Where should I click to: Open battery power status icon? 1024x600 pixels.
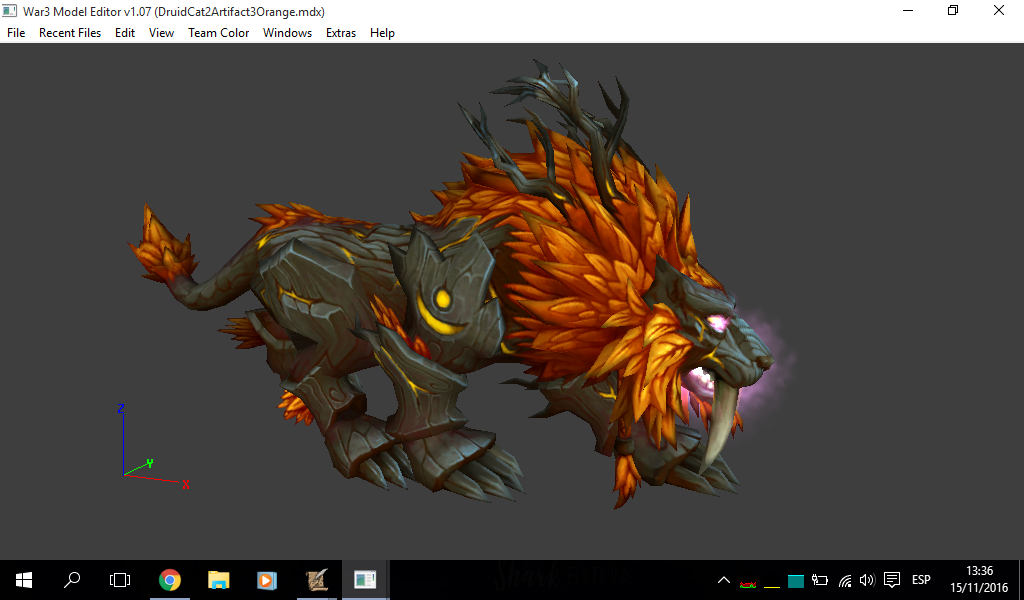pos(820,580)
